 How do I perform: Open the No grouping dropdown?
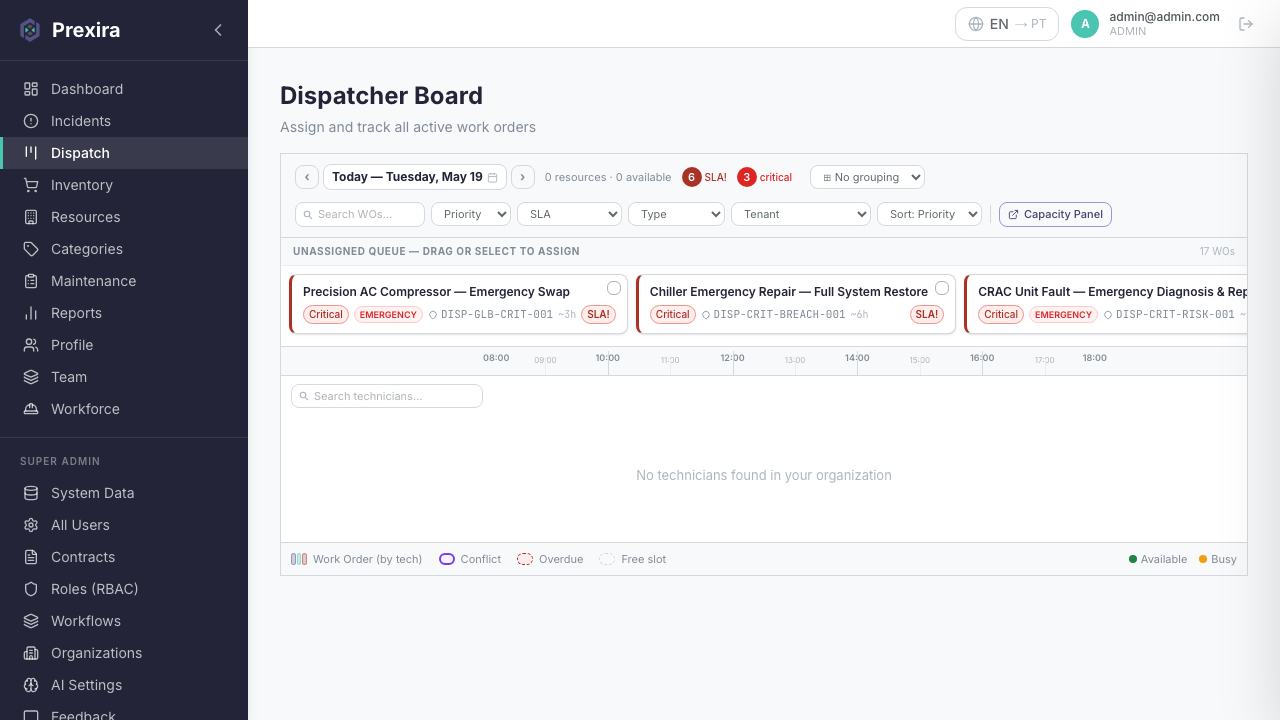867,177
